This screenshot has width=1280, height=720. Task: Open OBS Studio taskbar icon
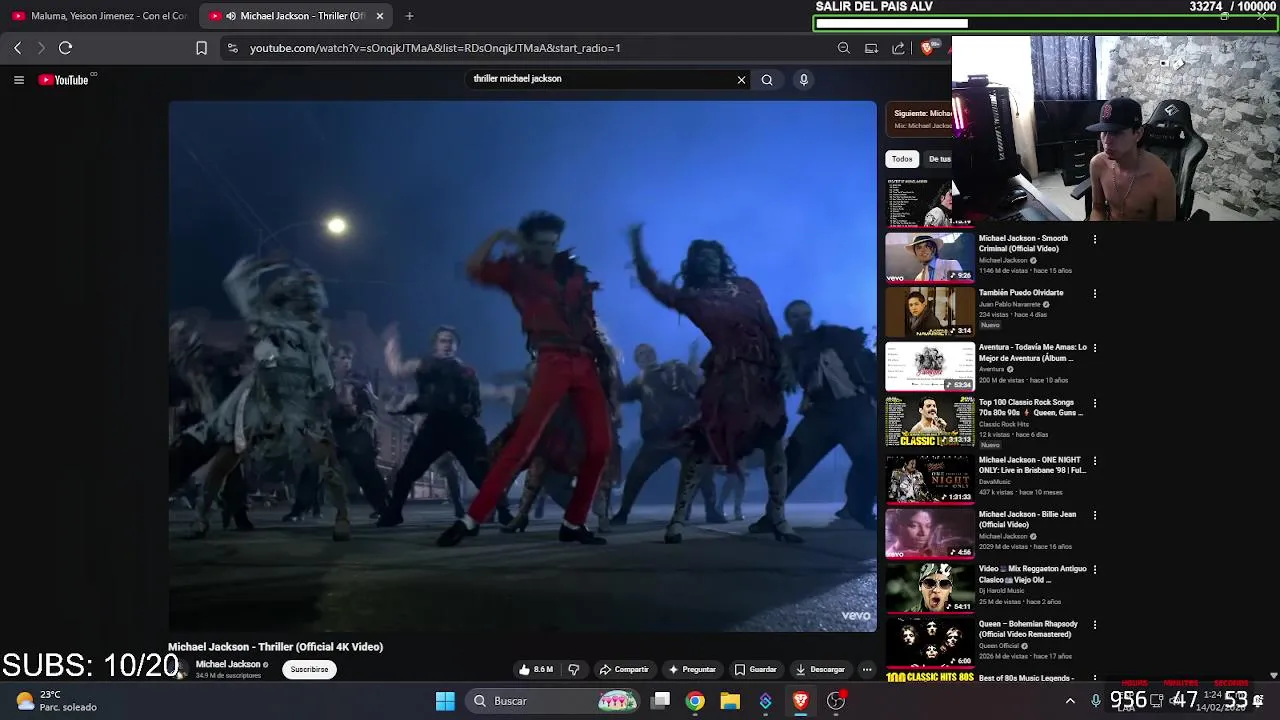click(x=836, y=701)
